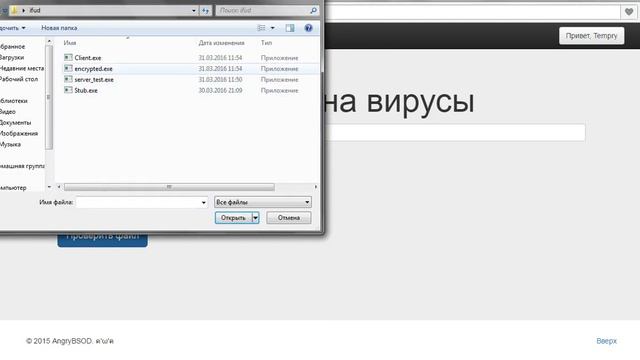
Task: Open Рабочий стол in the navigation pane
Action: pyautogui.click(x=19, y=79)
